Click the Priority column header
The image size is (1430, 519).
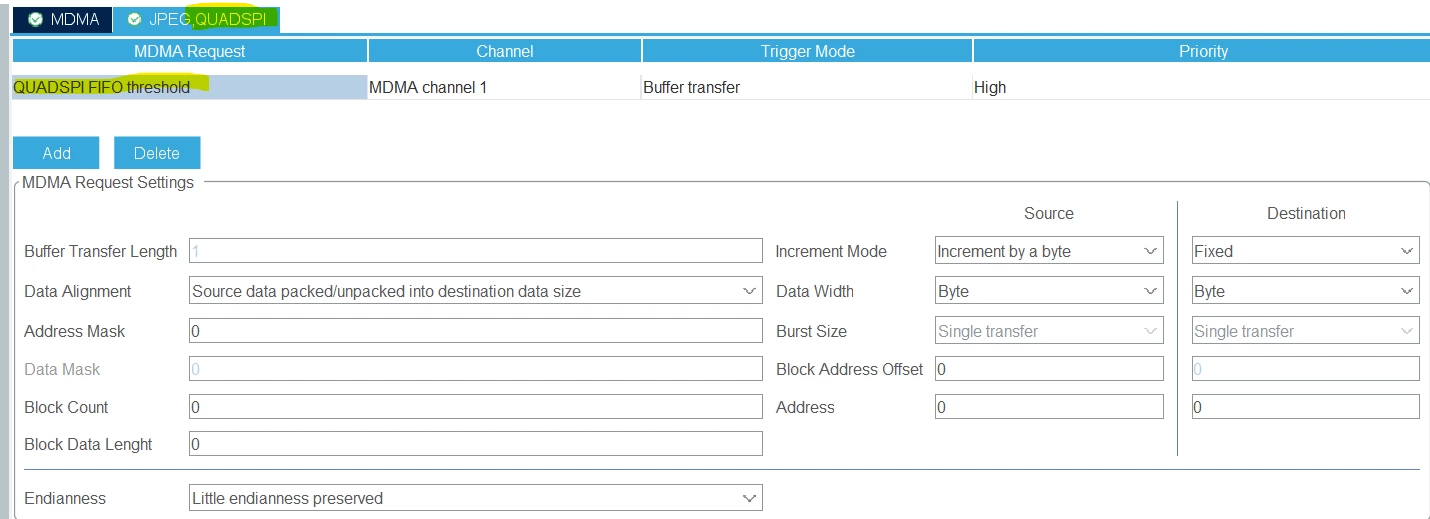[x=1202, y=51]
